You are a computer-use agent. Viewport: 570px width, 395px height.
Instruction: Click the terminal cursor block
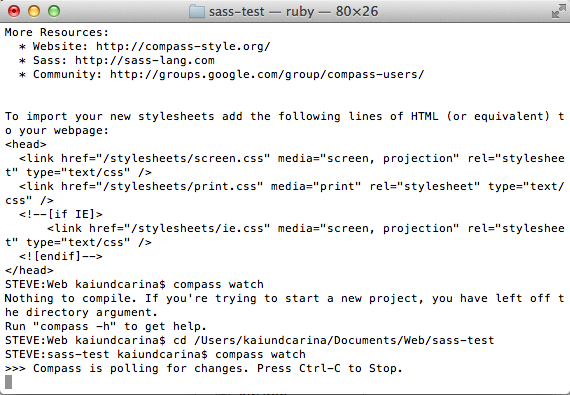8,382
